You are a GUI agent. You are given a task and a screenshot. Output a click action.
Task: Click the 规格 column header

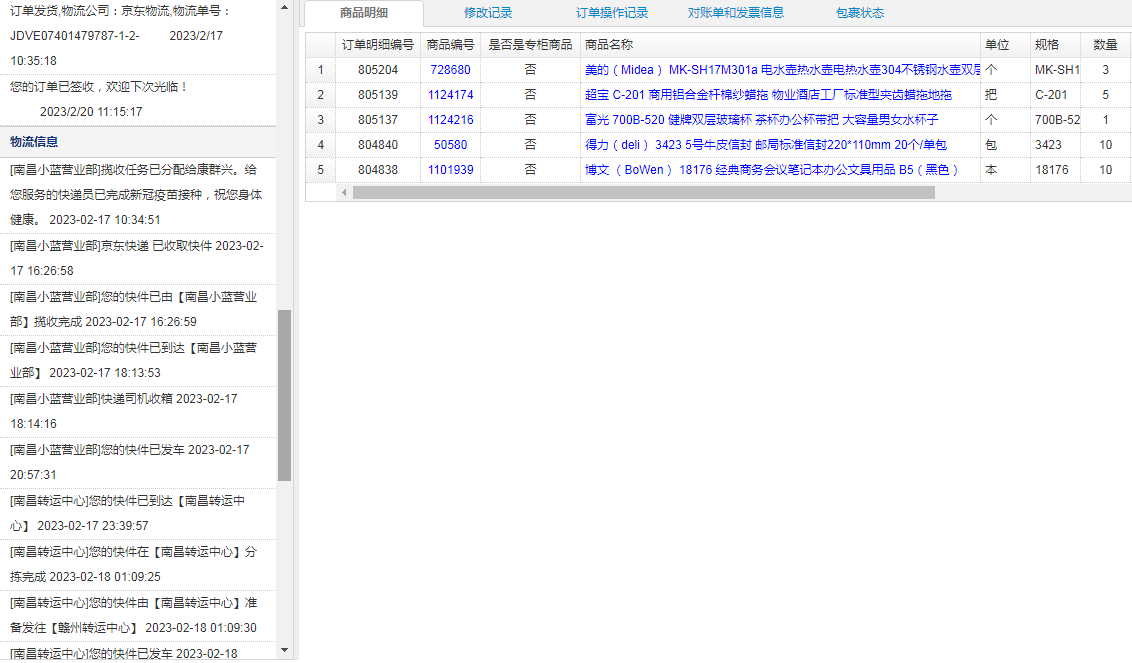click(x=1055, y=45)
